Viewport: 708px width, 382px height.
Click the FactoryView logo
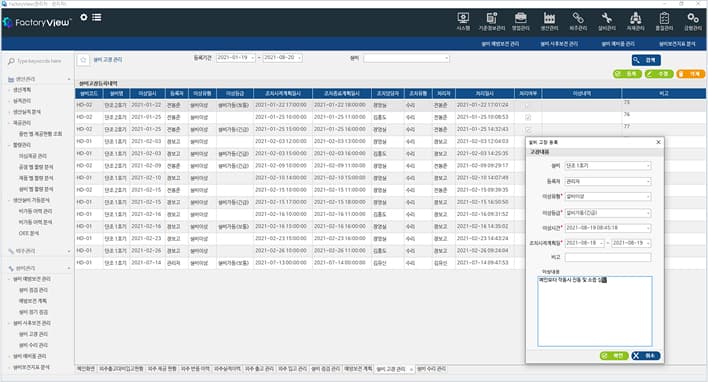[37, 22]
